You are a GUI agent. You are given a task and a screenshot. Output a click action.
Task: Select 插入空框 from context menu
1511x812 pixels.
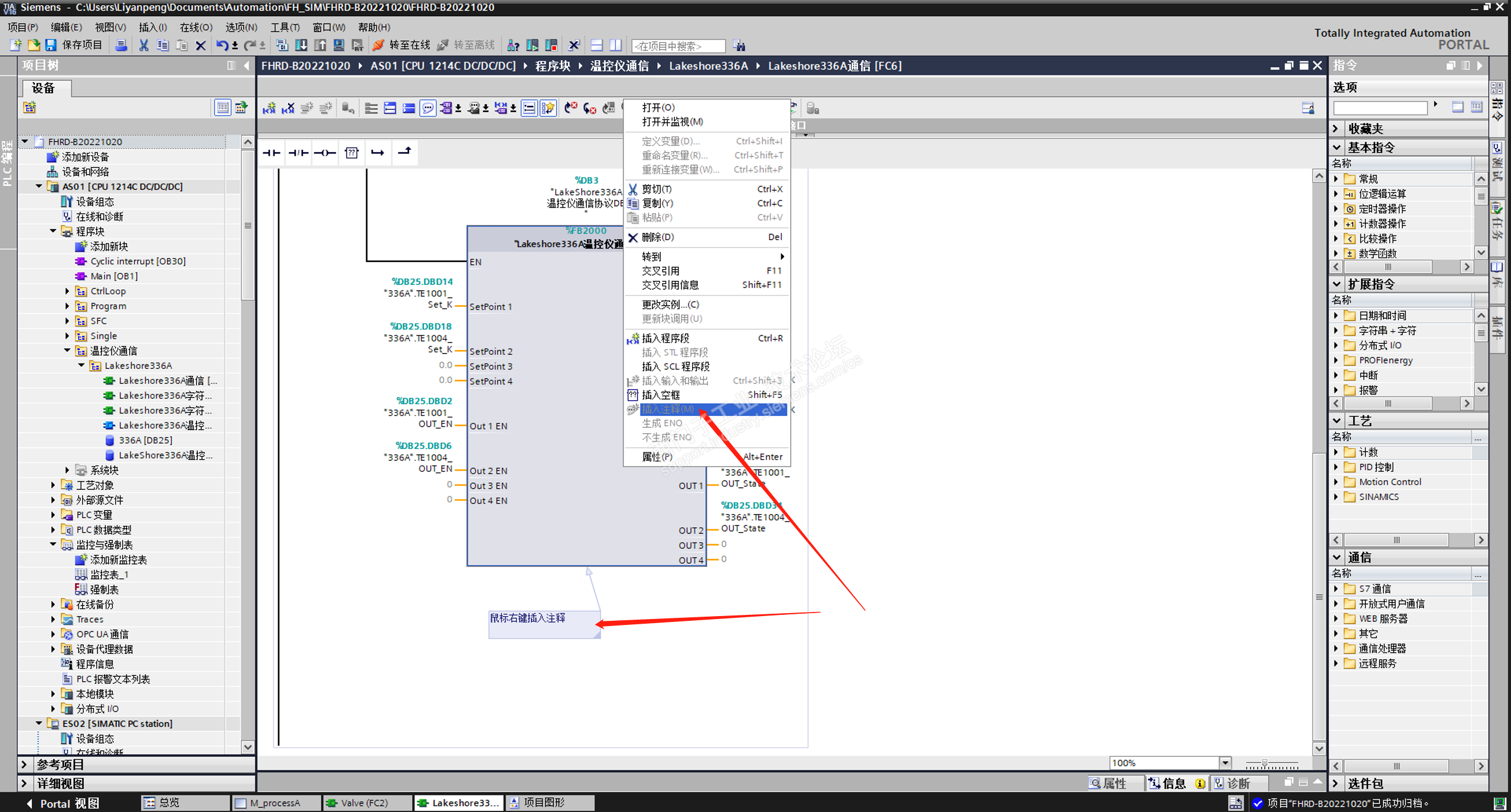[661, 395]
